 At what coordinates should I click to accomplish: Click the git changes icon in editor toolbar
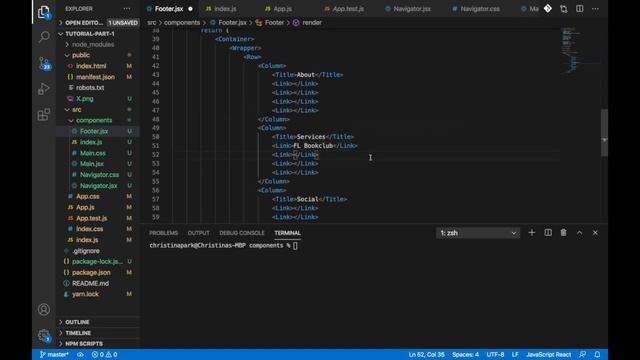click(548, 9)
